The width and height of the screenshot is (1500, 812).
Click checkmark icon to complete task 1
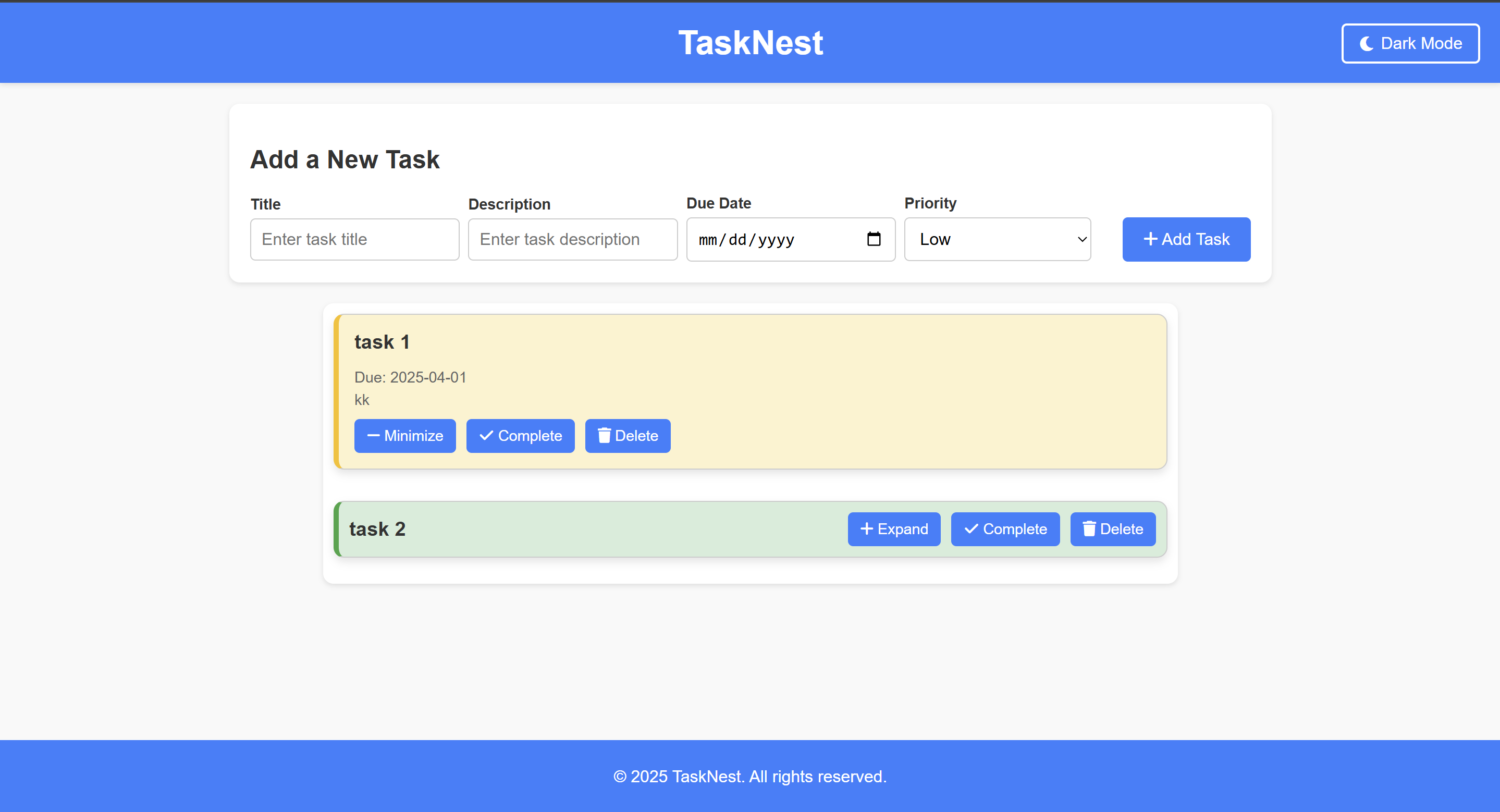coord(486,436)
